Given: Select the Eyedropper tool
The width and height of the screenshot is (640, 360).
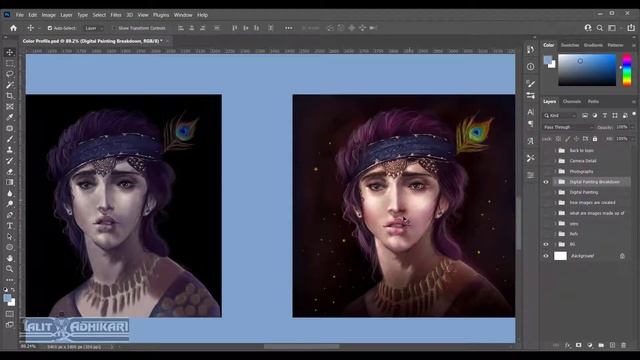Looking at the screenshot, I should point(10,117).
